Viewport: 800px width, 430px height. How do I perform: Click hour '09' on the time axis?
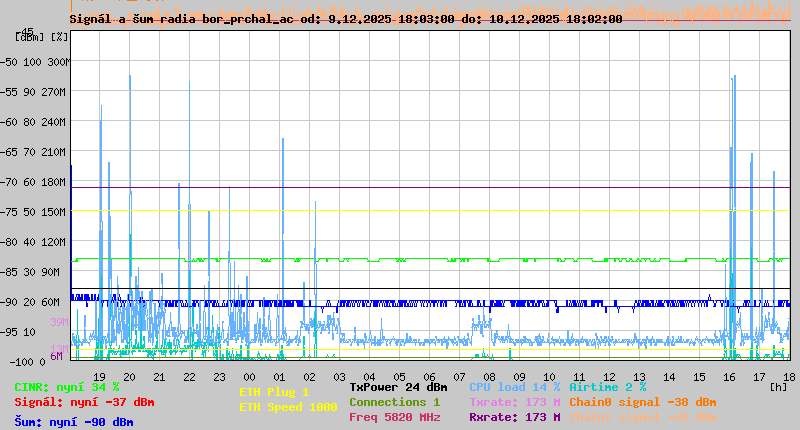(519, 377)
